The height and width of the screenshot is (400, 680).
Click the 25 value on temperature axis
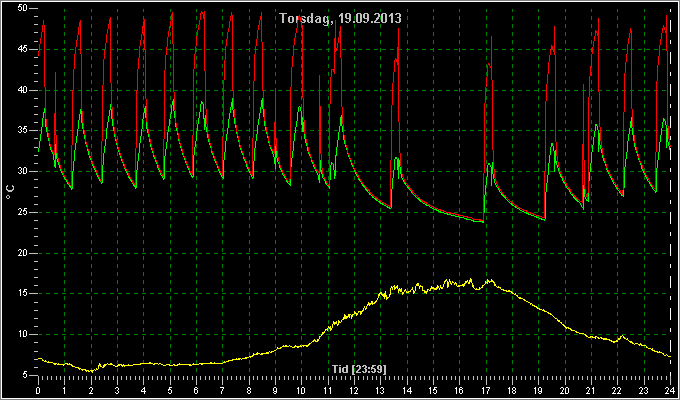coord(23,212)
